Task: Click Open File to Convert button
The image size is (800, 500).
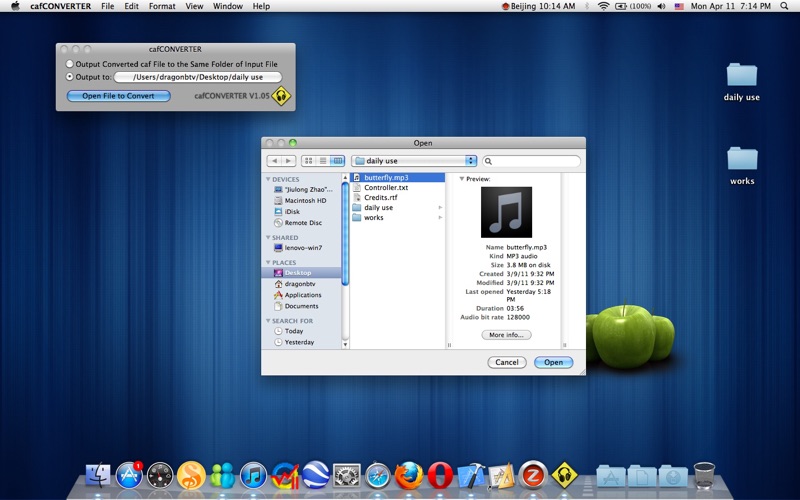Action: click(118, 96)
